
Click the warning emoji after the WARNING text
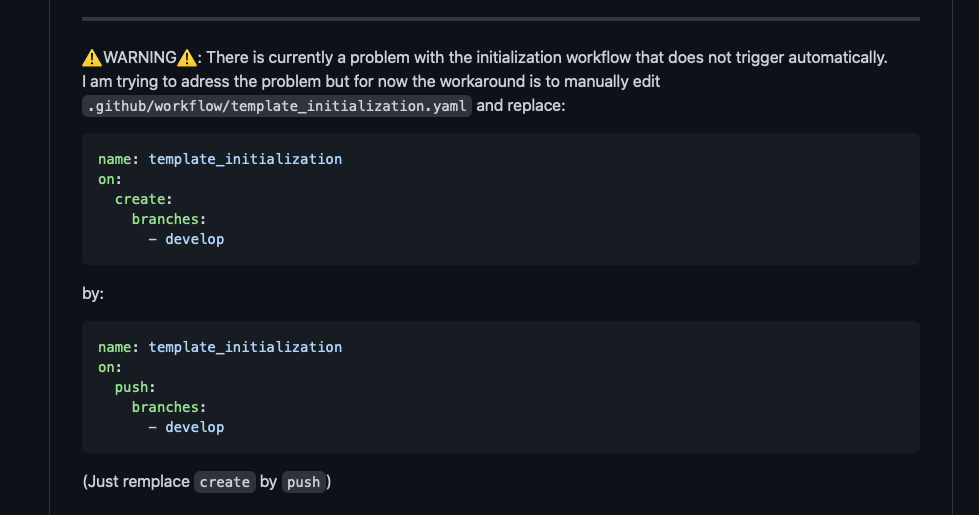click(187, 58)
